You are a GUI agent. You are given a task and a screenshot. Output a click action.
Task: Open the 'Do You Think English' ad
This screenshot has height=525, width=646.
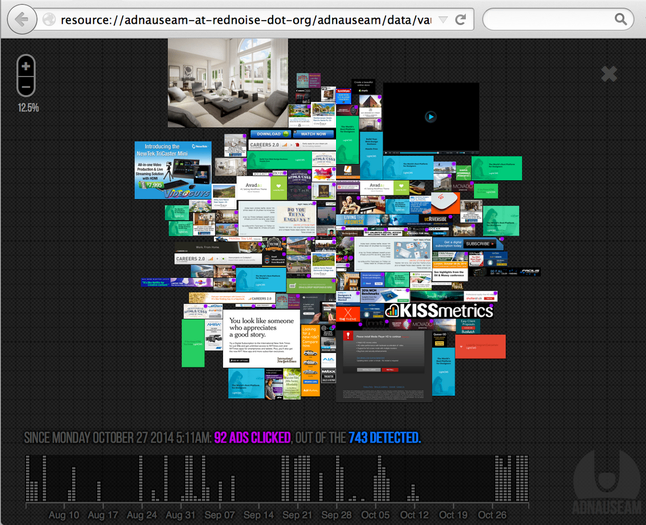pyautogui.click(x=277, y=218)
